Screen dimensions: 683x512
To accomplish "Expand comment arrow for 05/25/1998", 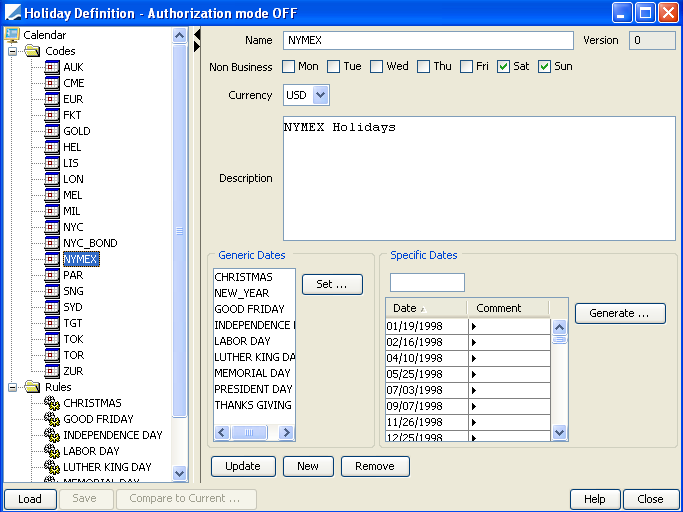I will [474, 374].
